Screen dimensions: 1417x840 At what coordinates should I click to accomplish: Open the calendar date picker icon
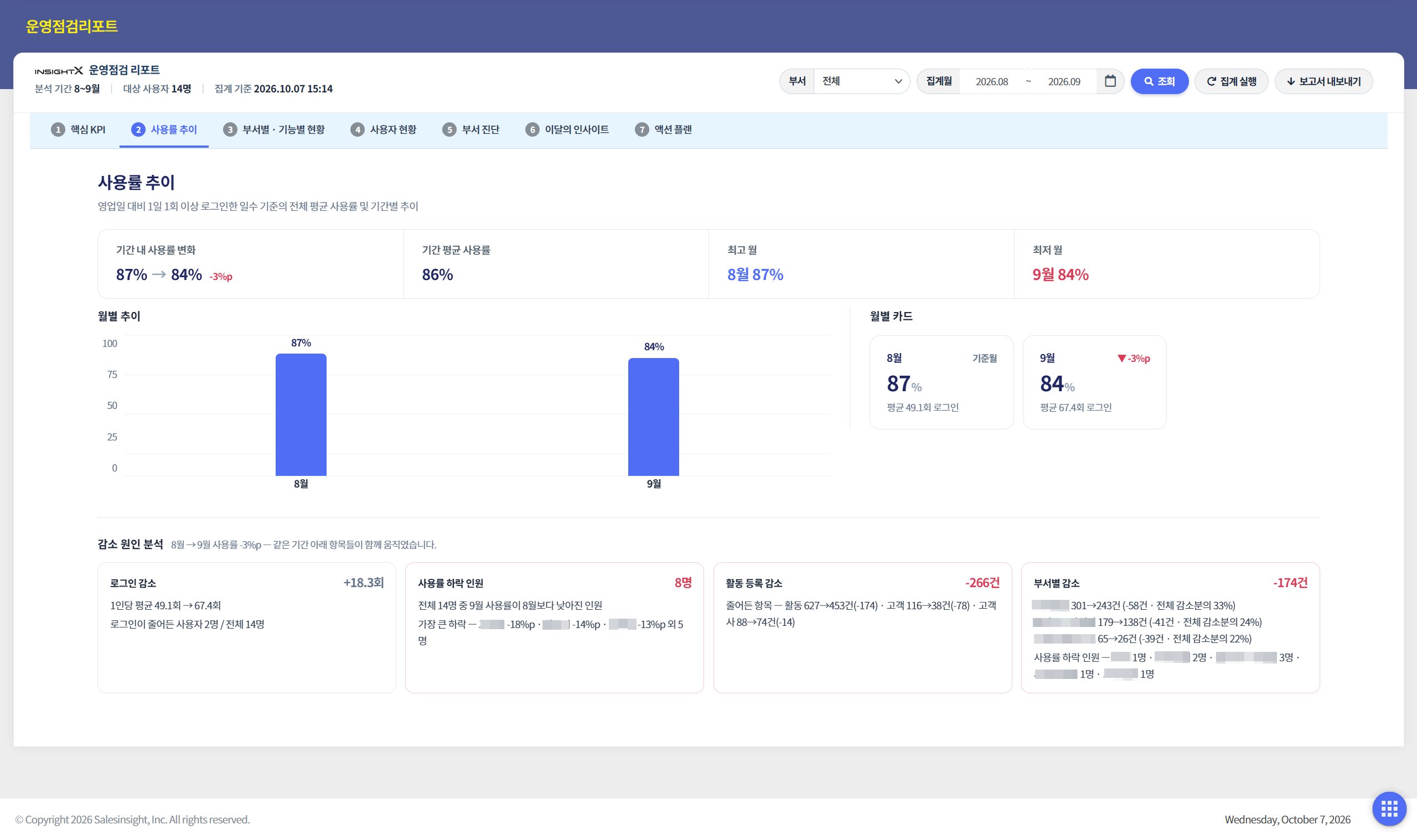pyautogui.click(x=1110, y=81)
